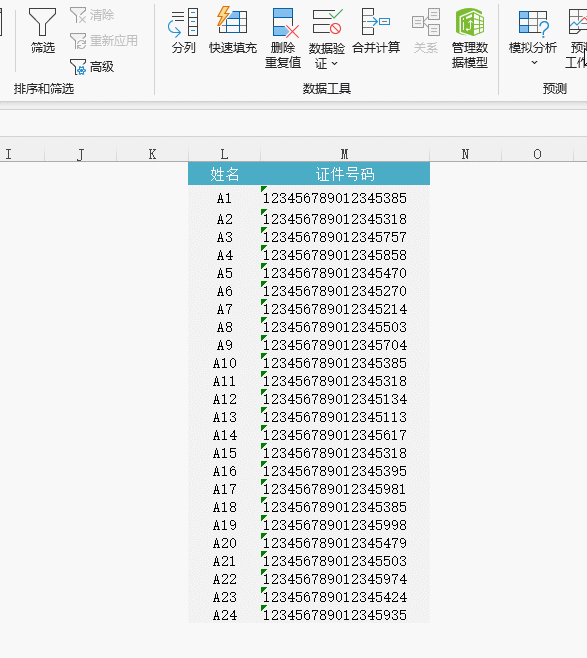Click the 预测工作表 forecast sheet icon
The image size is (587, 658).
pyautogui.click(x=578, y=22)
